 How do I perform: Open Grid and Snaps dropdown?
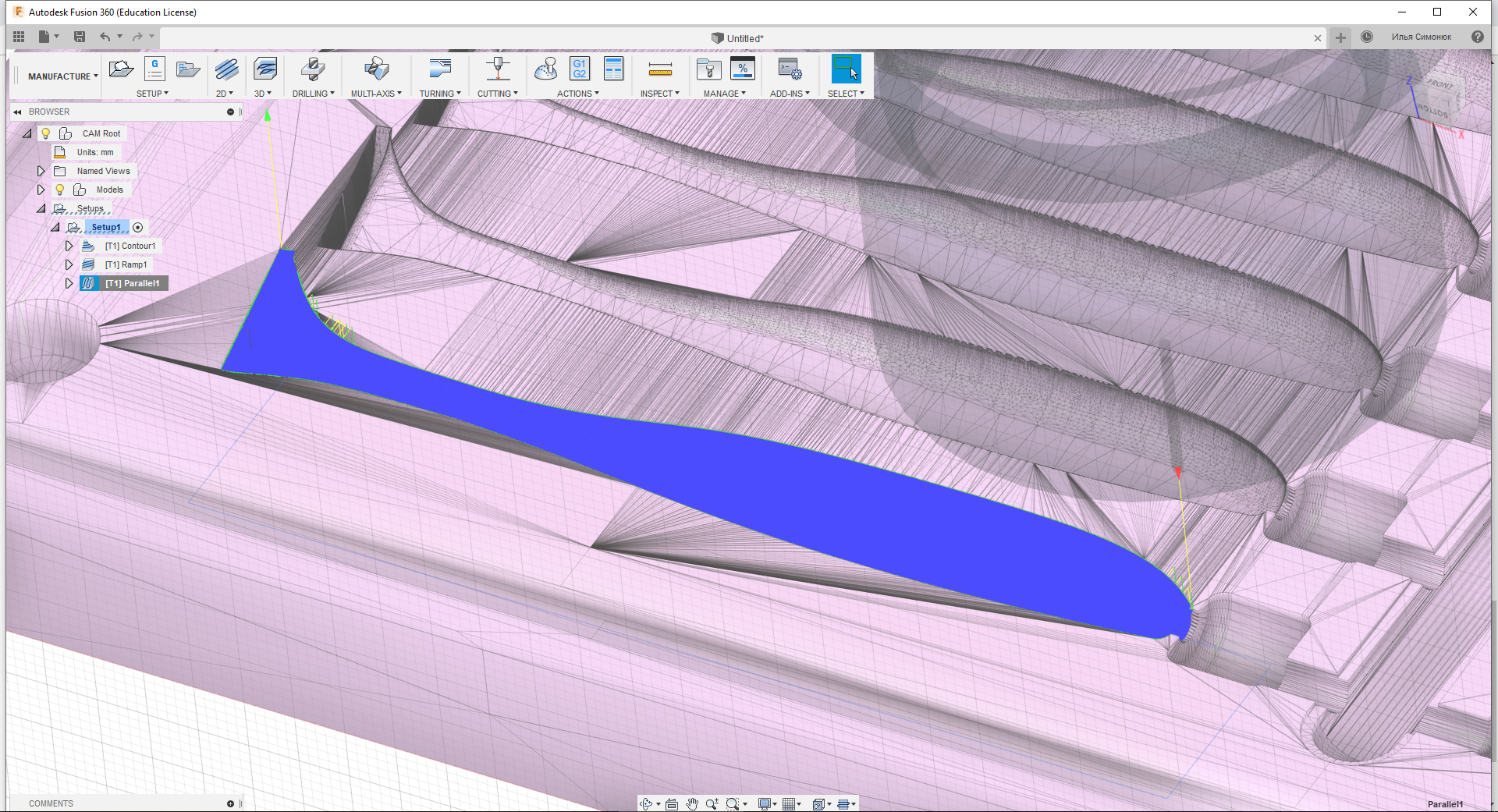pos(792,803)
